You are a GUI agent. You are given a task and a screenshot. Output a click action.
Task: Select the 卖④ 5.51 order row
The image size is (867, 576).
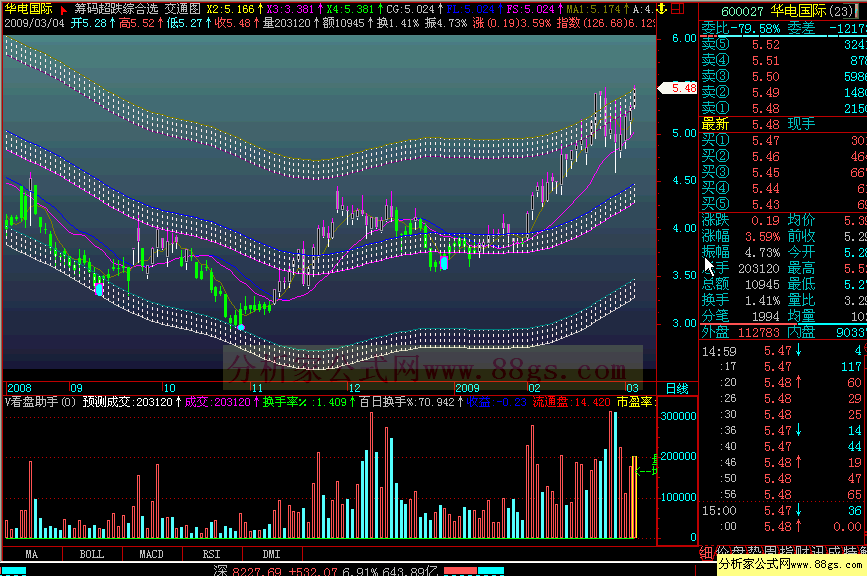(783, 61)
